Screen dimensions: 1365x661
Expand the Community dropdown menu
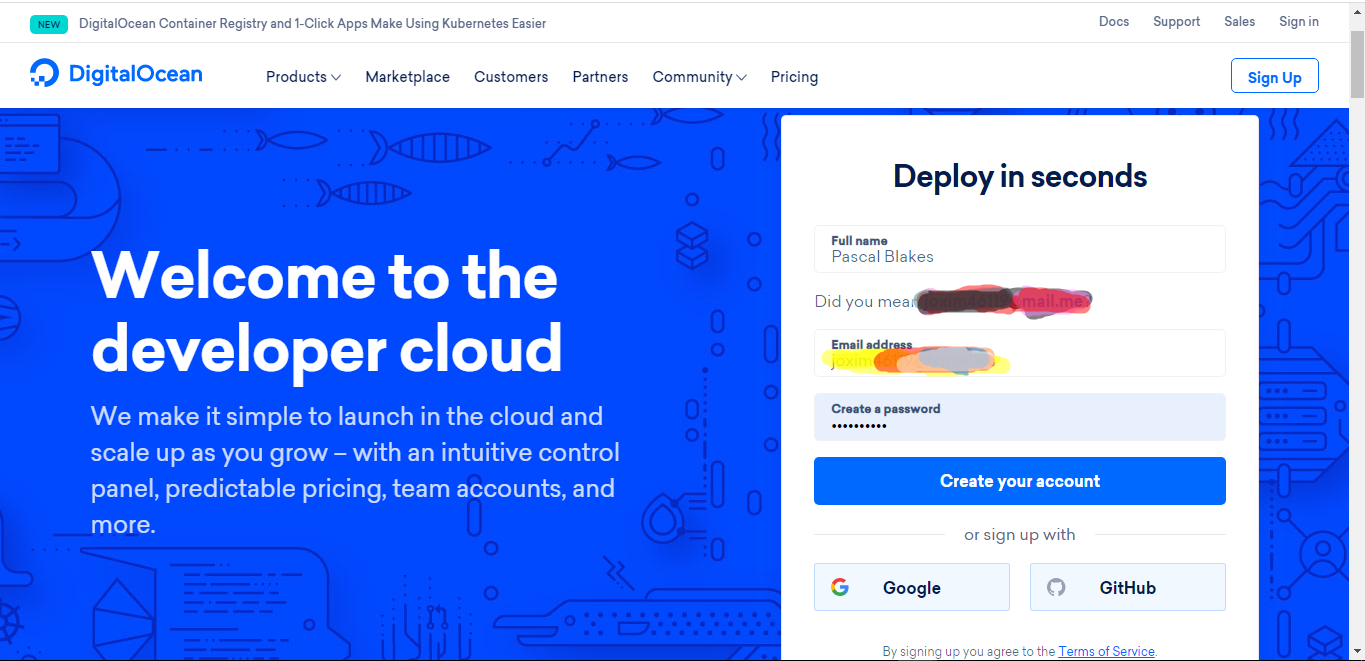699,77
